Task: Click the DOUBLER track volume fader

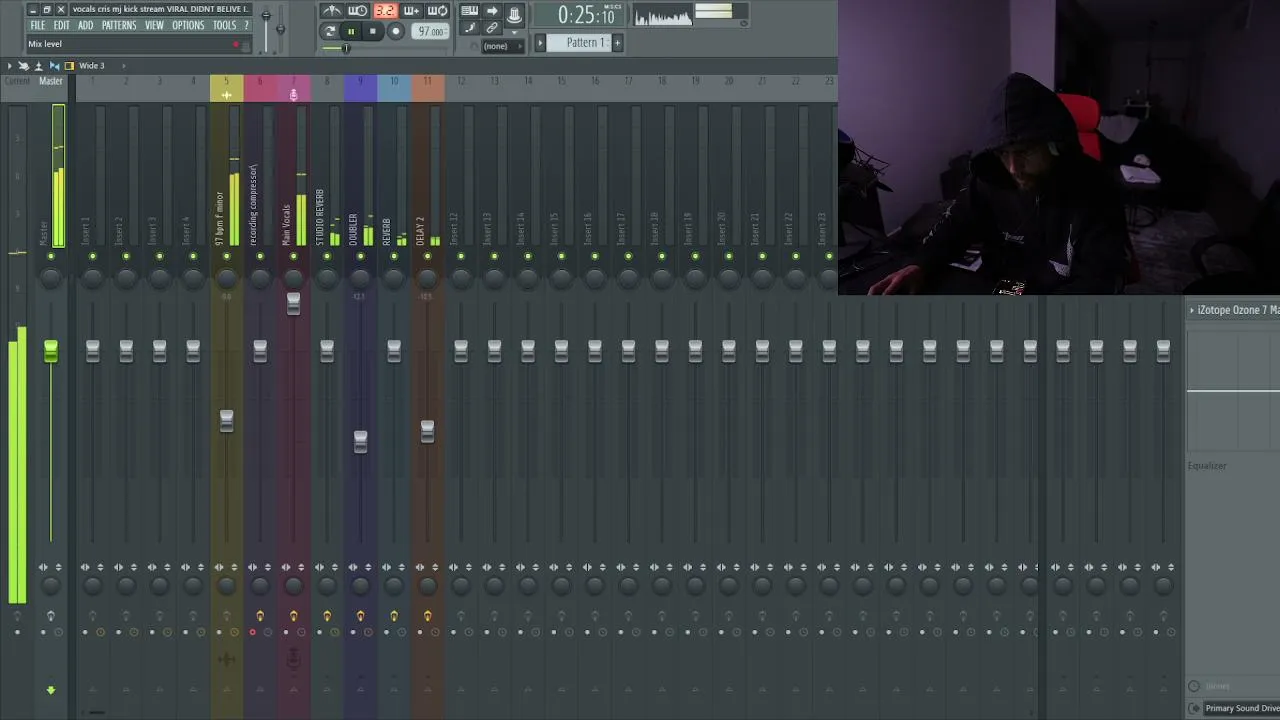Action: coord(360,441)
